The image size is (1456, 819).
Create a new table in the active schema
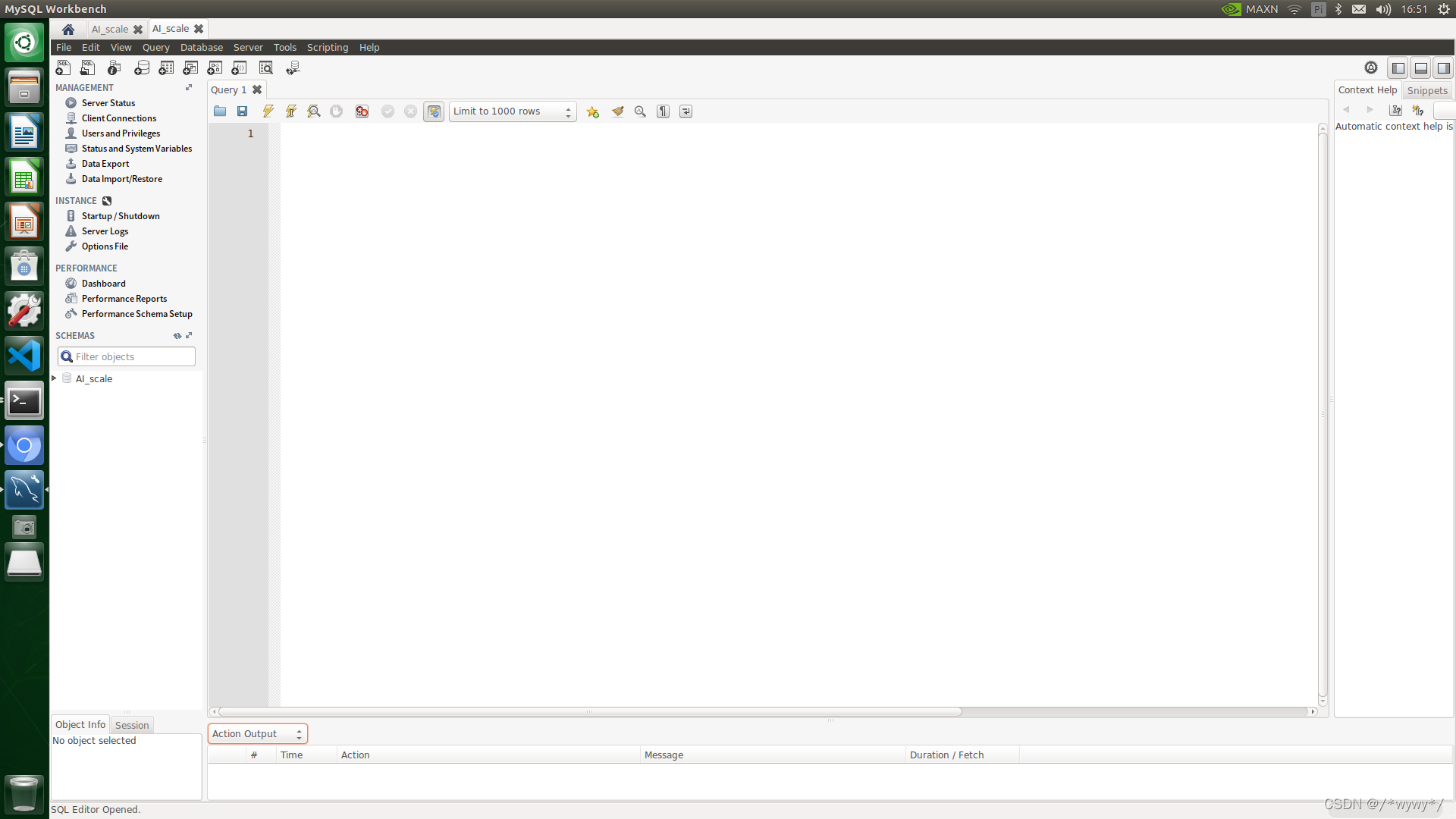[x=166, y=67]
